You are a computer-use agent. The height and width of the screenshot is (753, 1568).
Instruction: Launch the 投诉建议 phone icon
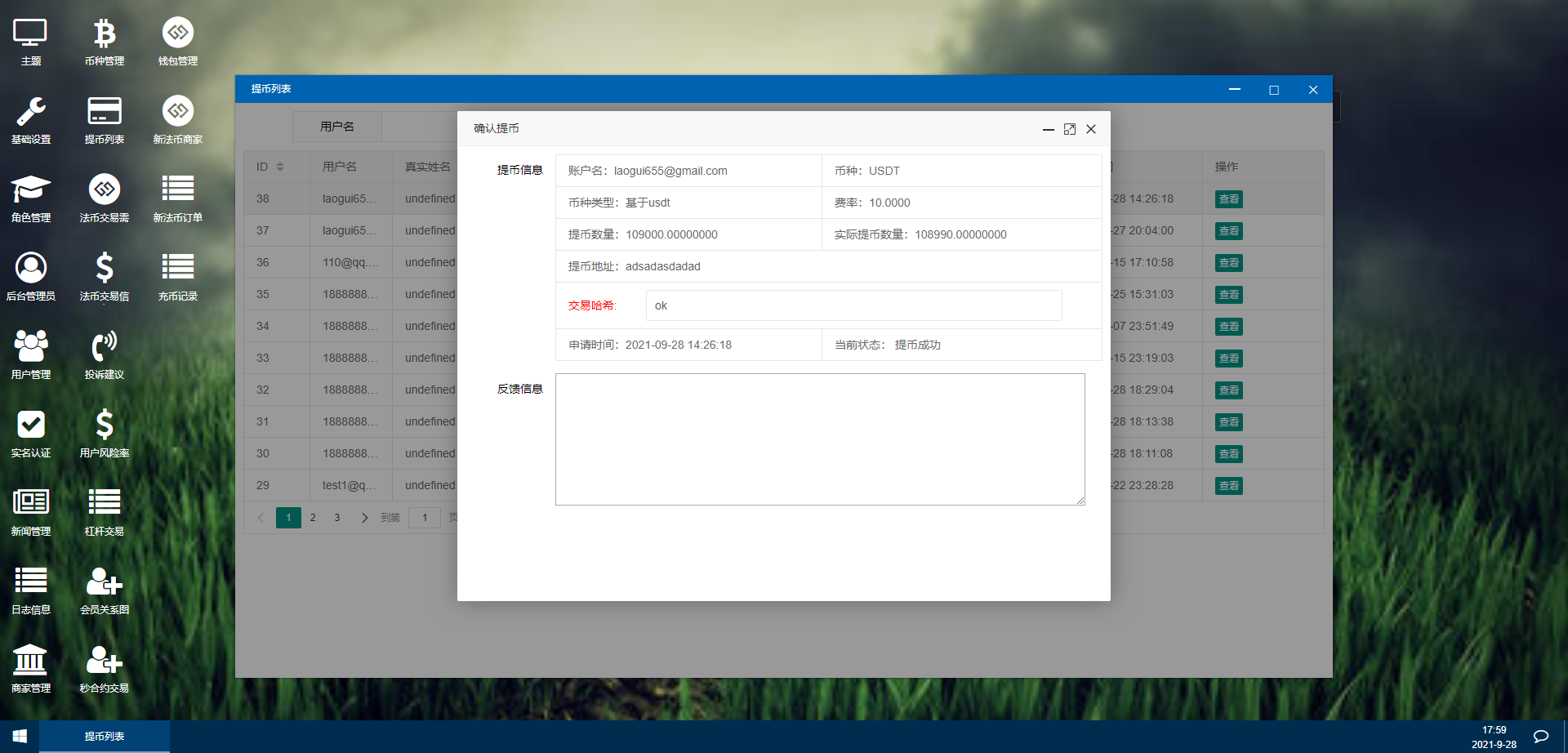105,354
